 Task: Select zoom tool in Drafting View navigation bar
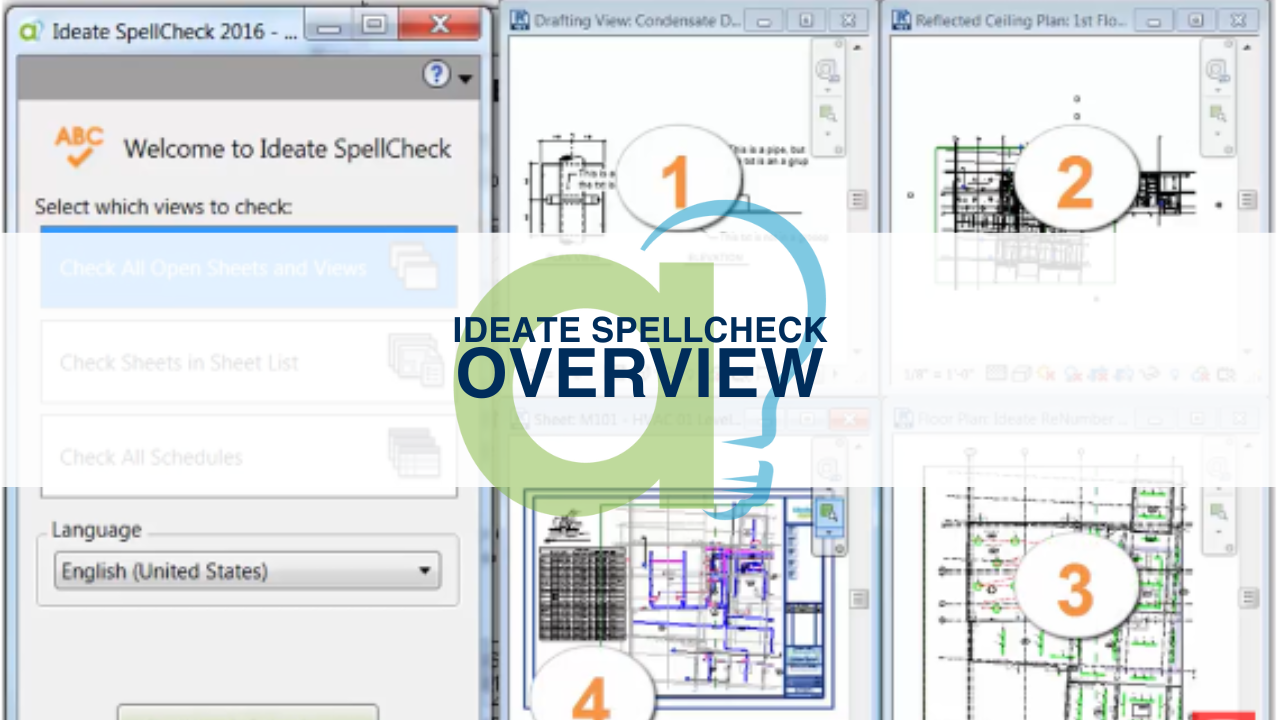click(827, 112)
